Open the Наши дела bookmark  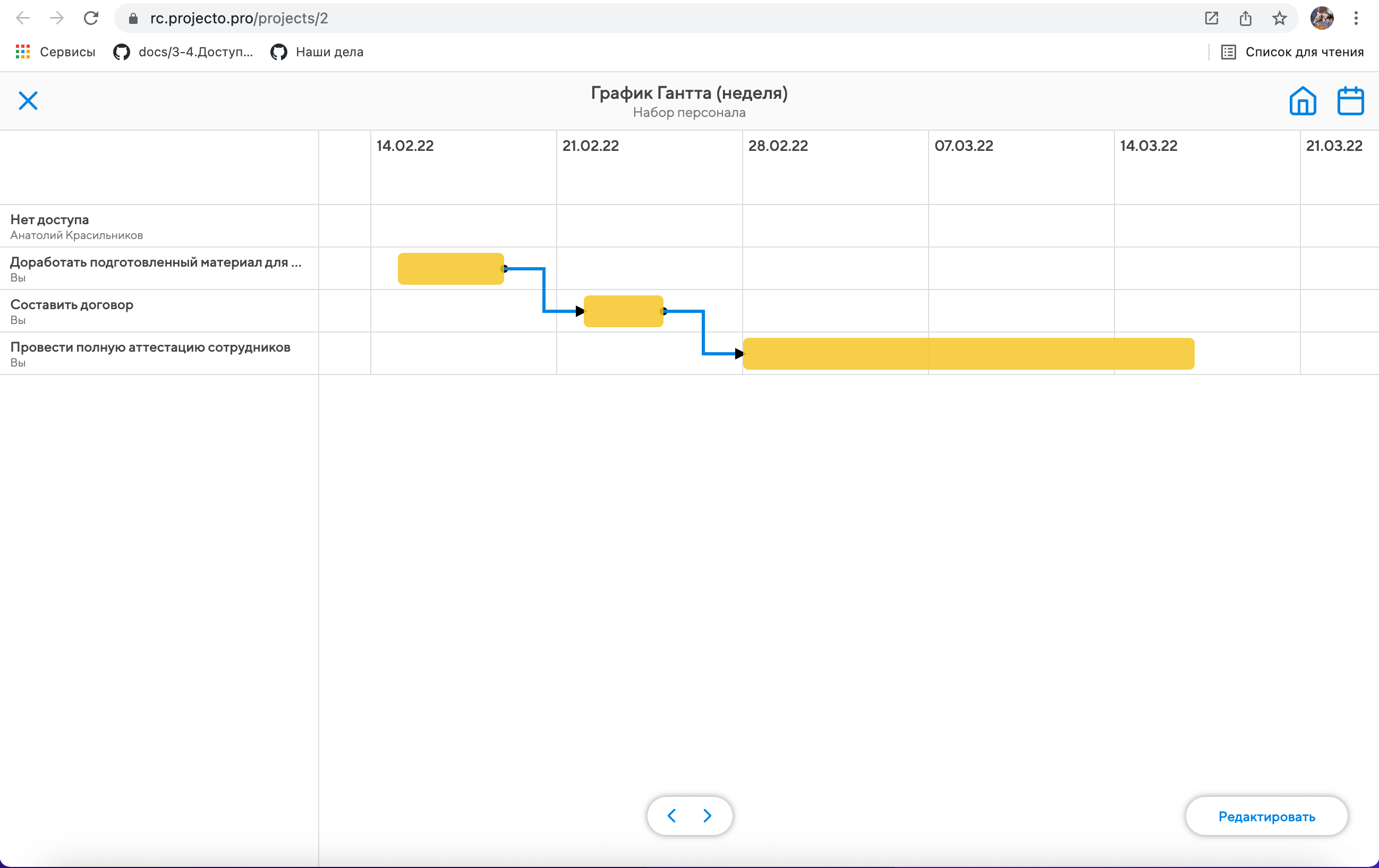(317, 52)
